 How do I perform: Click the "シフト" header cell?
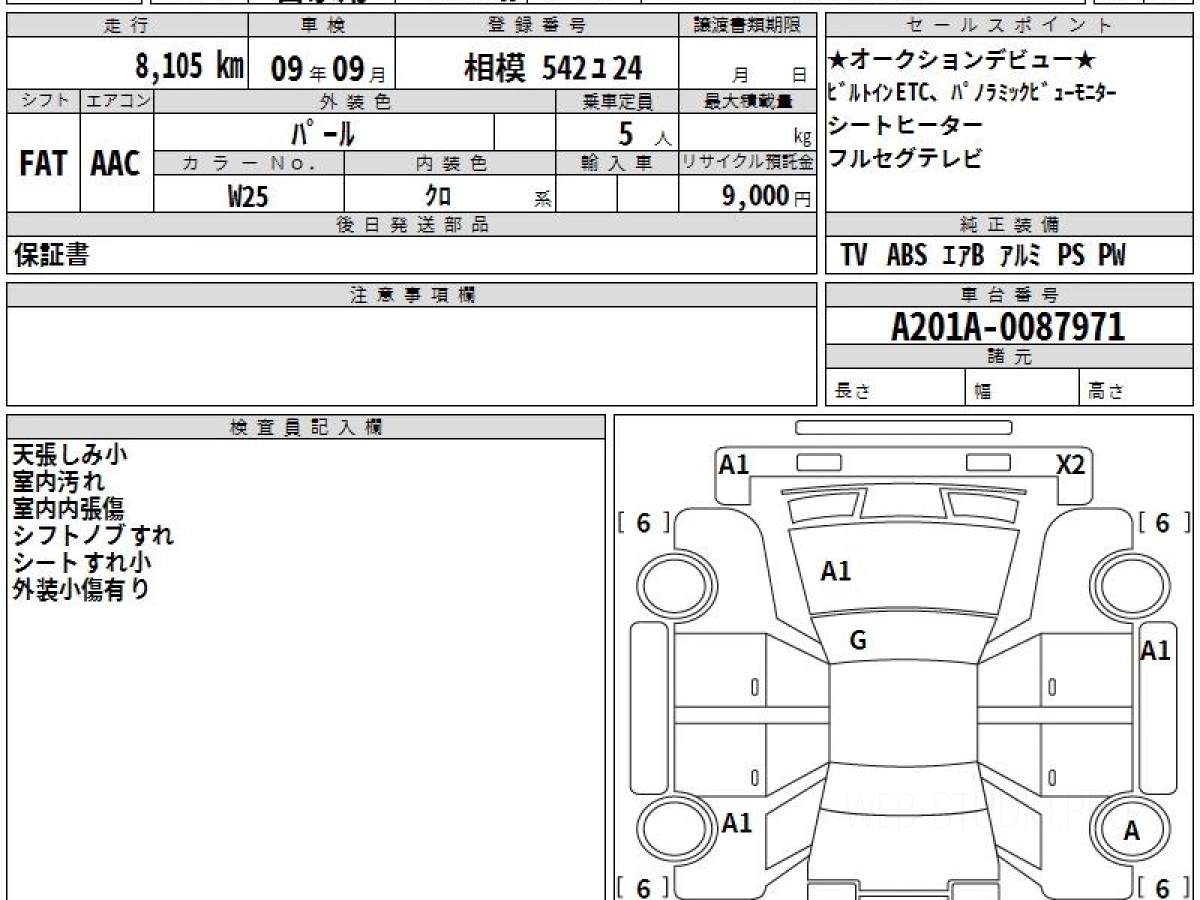[x=43, y=101]
